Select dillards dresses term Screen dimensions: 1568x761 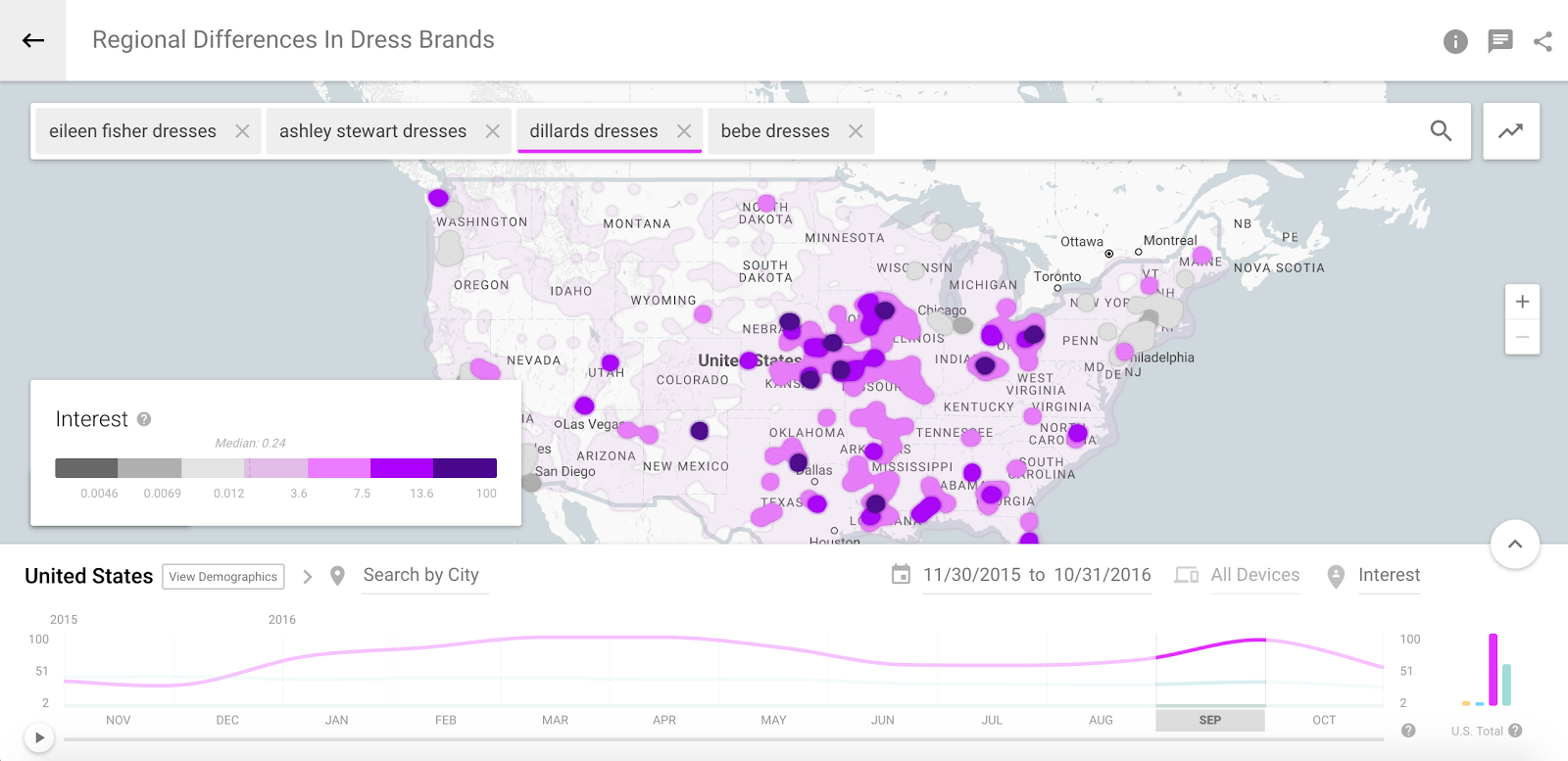tap(594, 131)
